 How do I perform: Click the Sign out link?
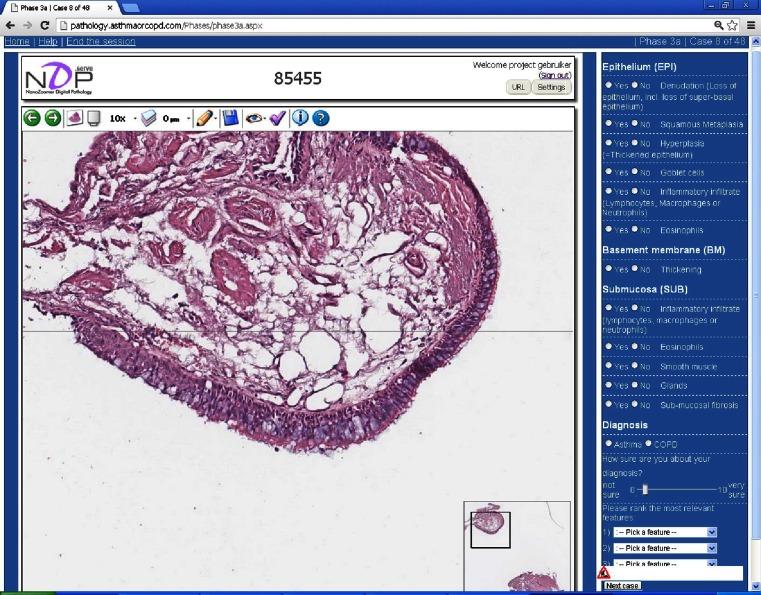[555, 75]
